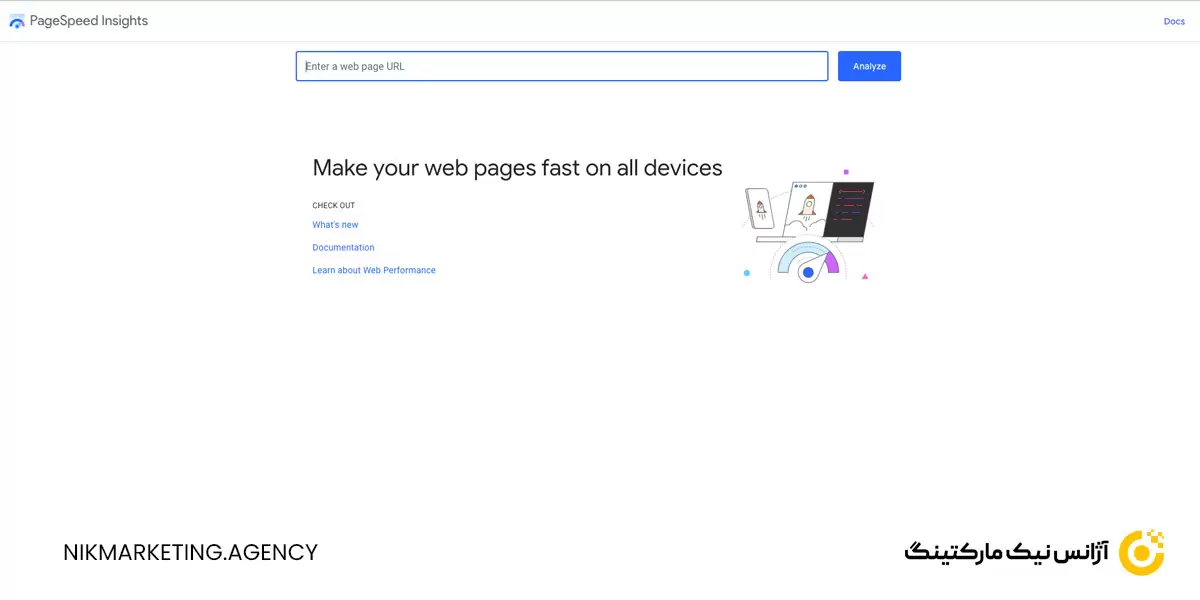Click the PageSpeed Insights logo icon
Screen dimensions: 1200x600
coord(17,21)
